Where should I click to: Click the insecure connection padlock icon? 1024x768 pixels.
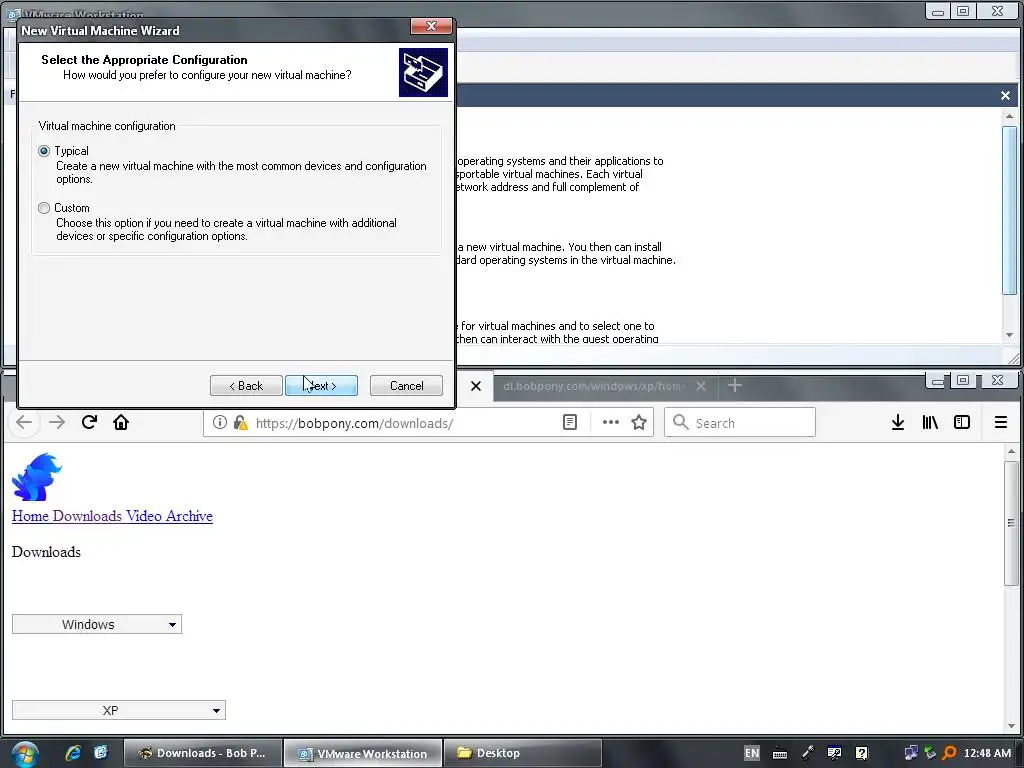tap(240, 423)
